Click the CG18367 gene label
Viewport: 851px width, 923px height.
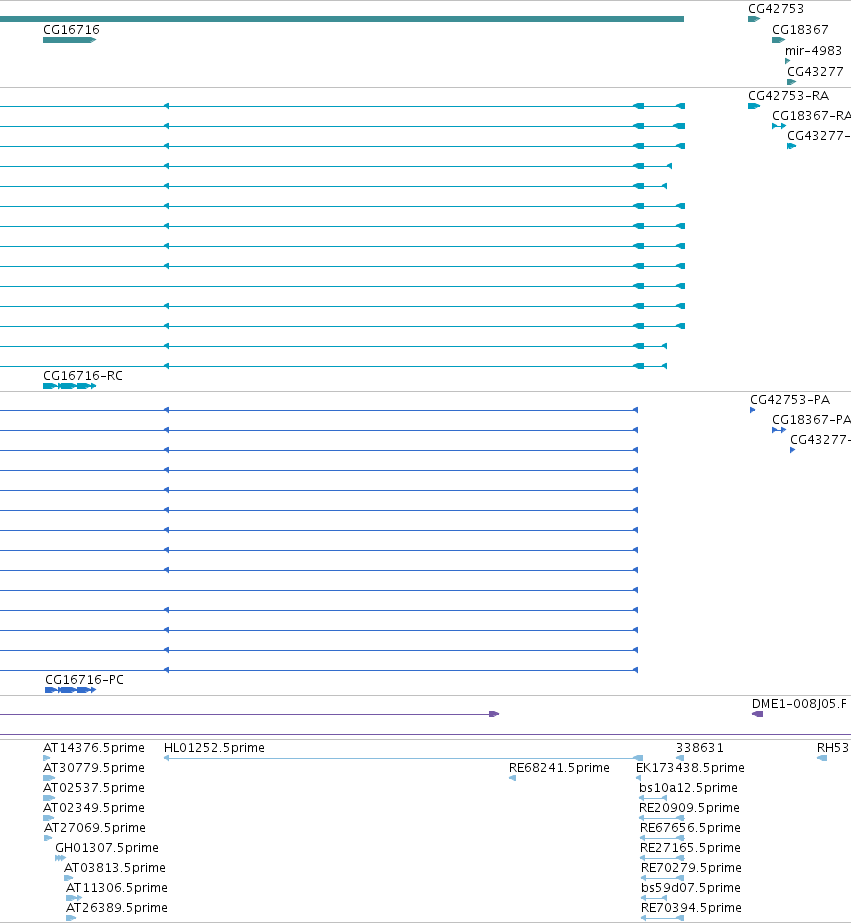[x=800, y=29]
